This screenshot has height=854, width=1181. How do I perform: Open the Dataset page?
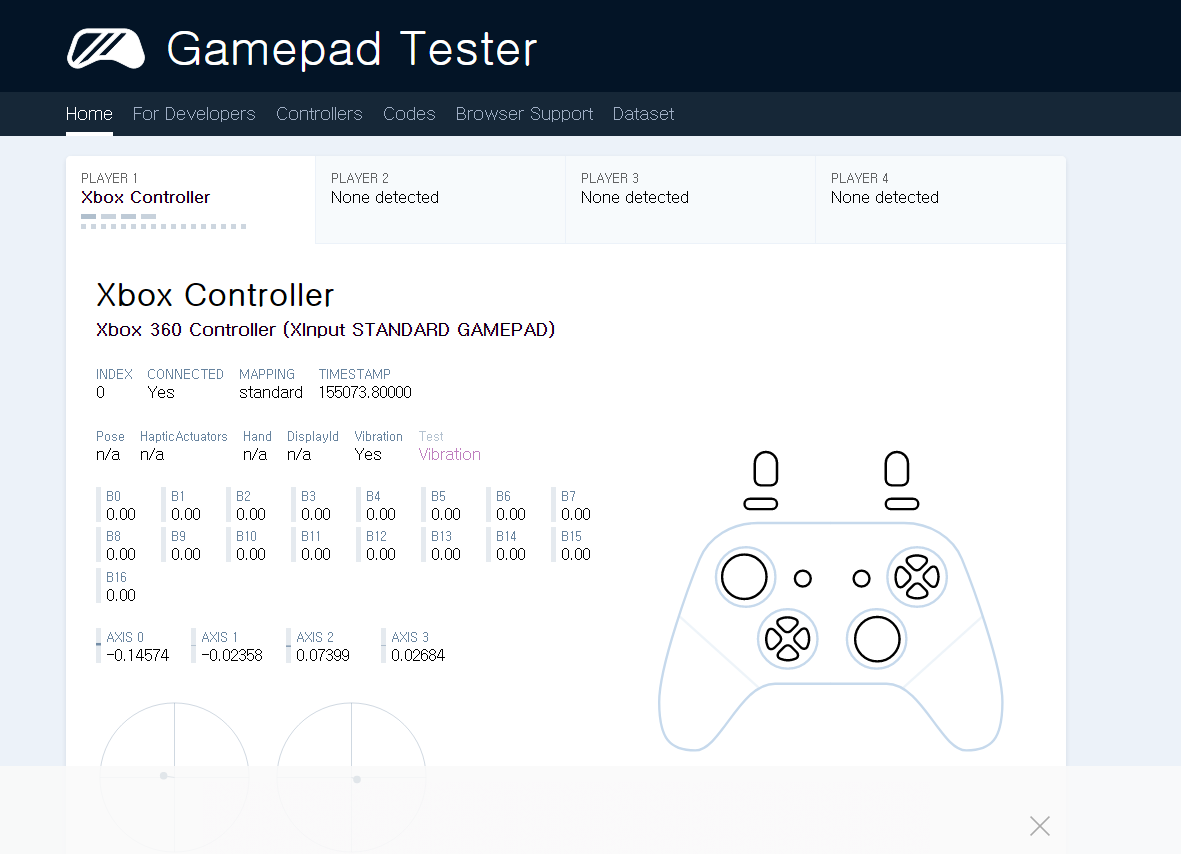[x=643, y=114]
